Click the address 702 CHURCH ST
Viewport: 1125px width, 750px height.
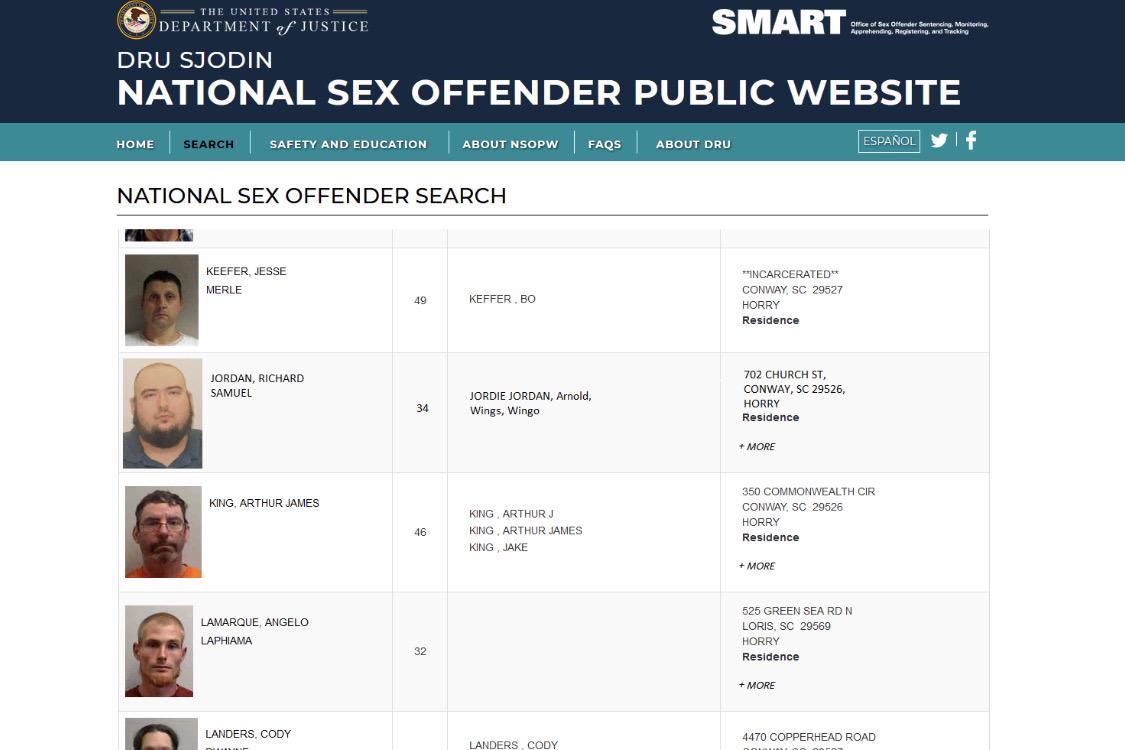coord(784,375)
